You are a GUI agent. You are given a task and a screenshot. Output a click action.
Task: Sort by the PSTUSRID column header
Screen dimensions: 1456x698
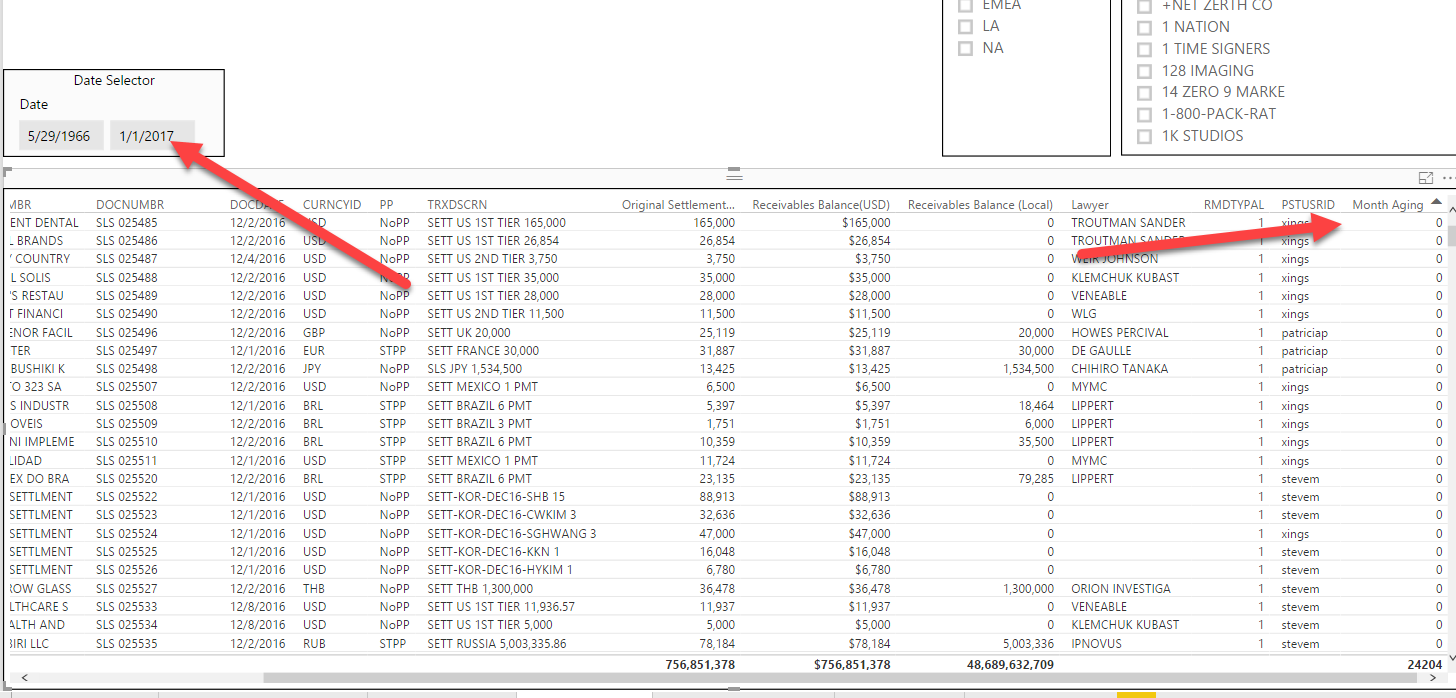coord(1308,204)
